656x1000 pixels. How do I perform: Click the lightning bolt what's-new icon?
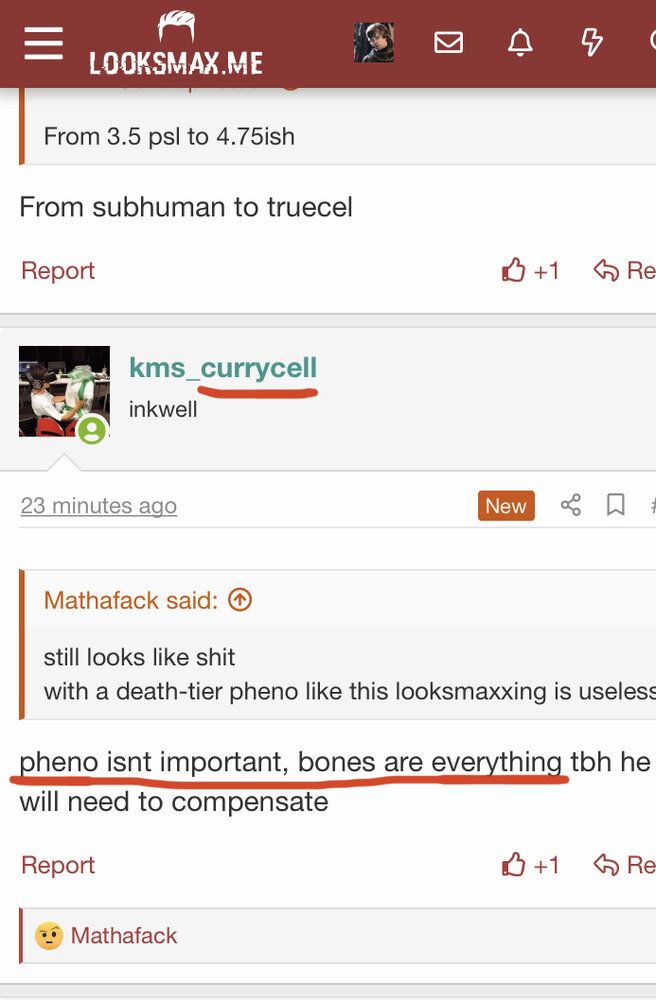tap(592, 43)
